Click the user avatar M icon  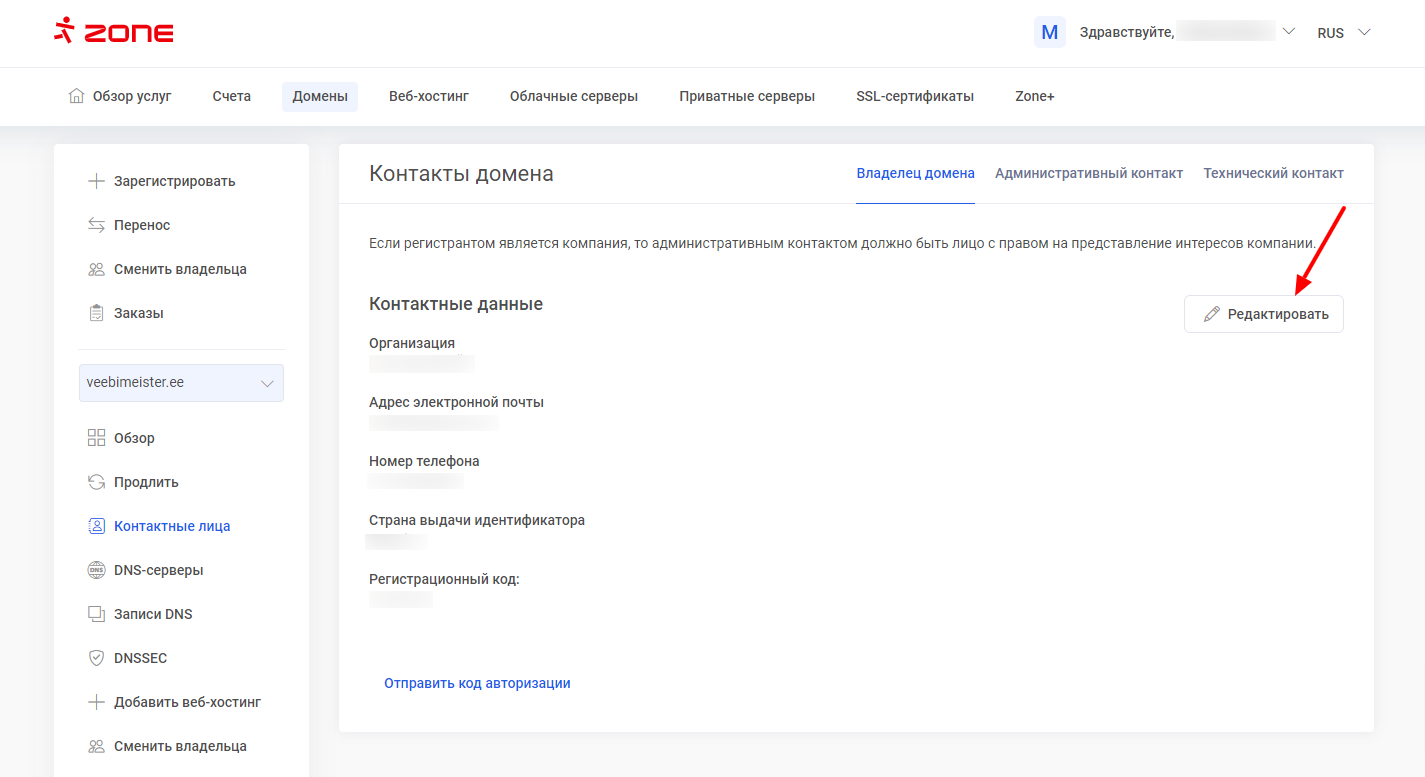[1049, 32]
